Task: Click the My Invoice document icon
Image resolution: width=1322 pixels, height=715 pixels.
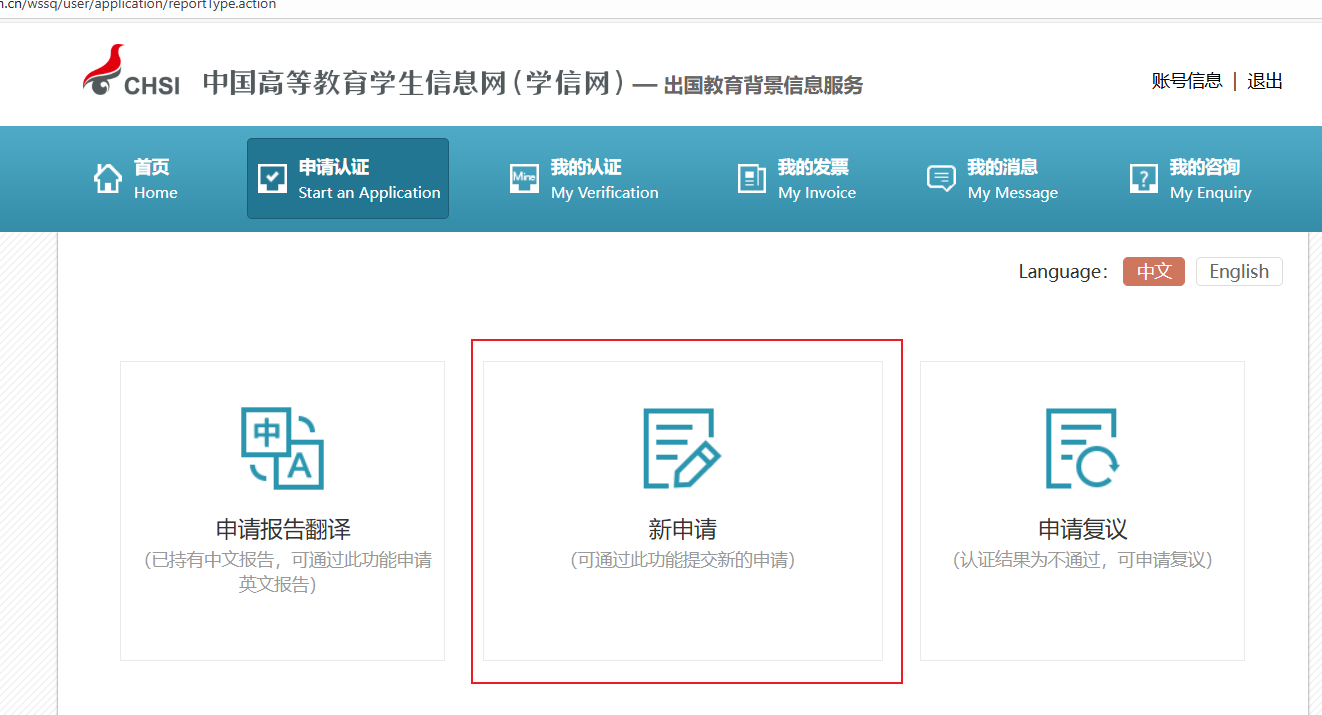Action: (751, 178)
